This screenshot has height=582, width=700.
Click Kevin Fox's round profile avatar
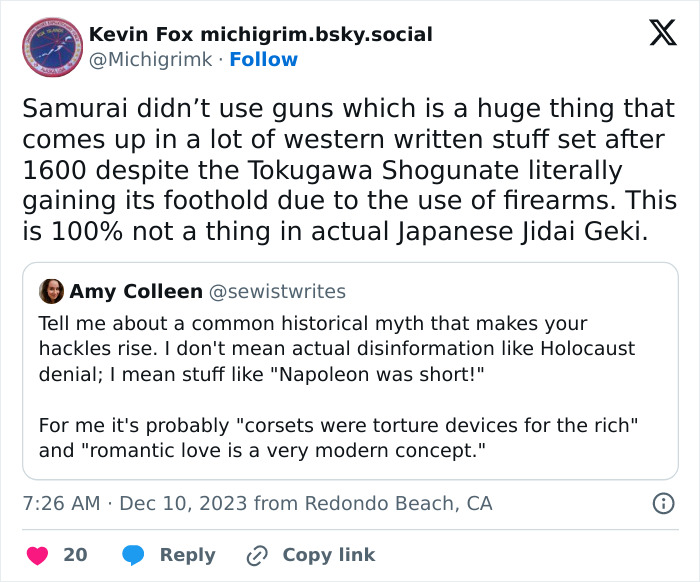pyautogui.click(x=51, y=46)
